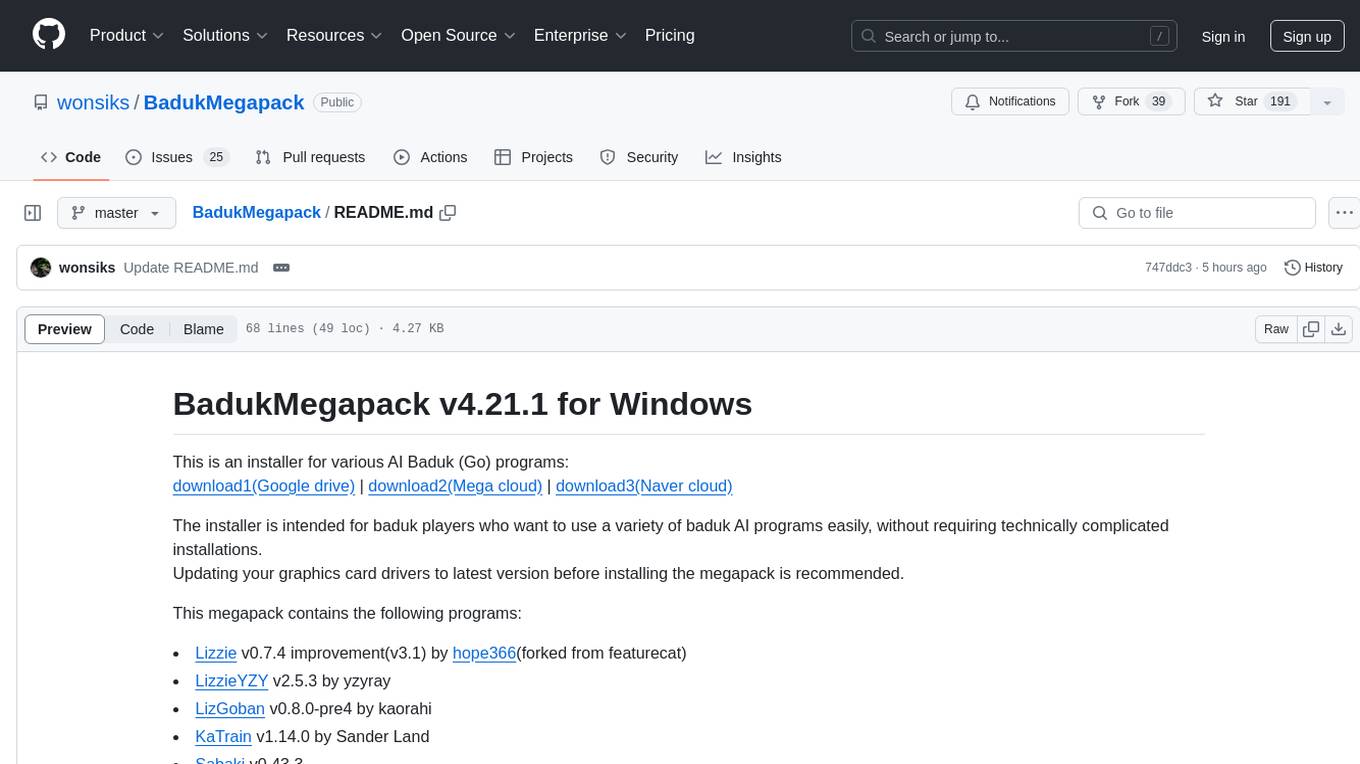Viewport: 1360px width, 764px height.
Task: Star the repository
Action: [1252, 102]
